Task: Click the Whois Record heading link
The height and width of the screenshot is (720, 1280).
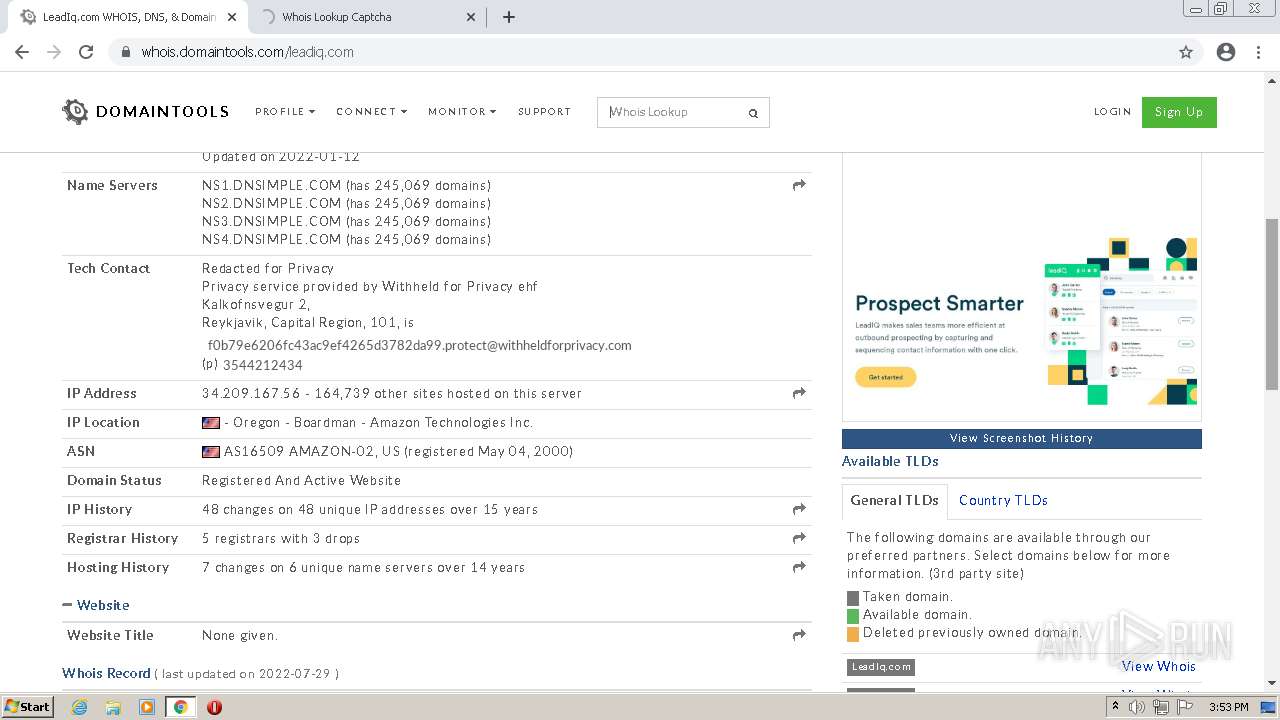Action: tap(106, 673)
